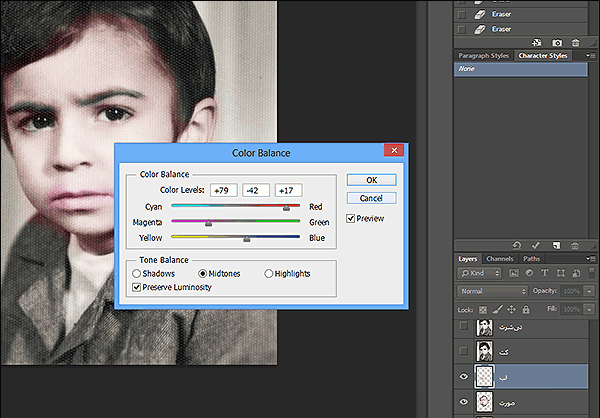Select the layer named کت by its name
The width and height of the screenshot is (600, 418).
pyautogui.click(x=504, y=352)
